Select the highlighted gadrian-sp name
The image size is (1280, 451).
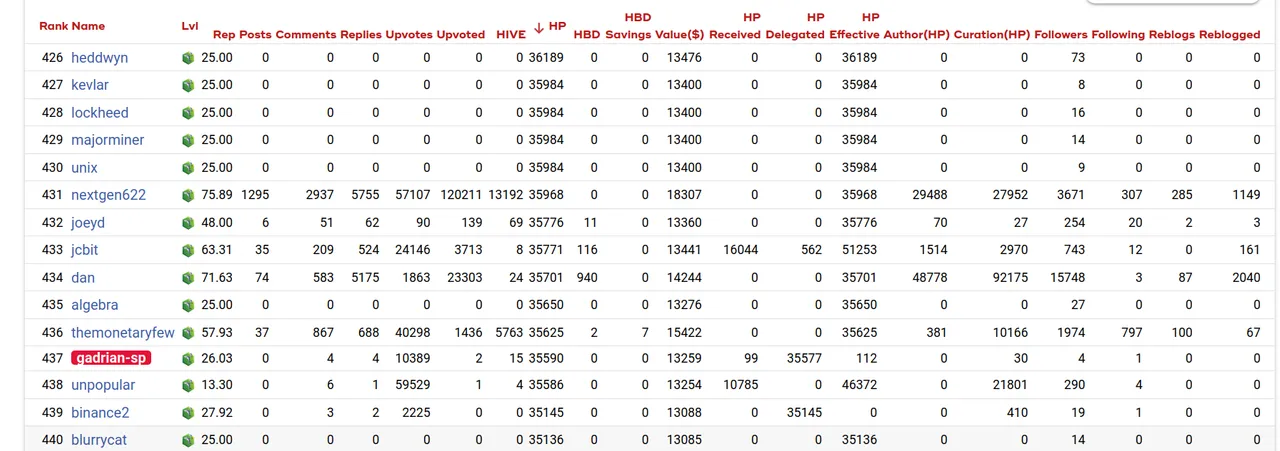click(x=111, y=358)
